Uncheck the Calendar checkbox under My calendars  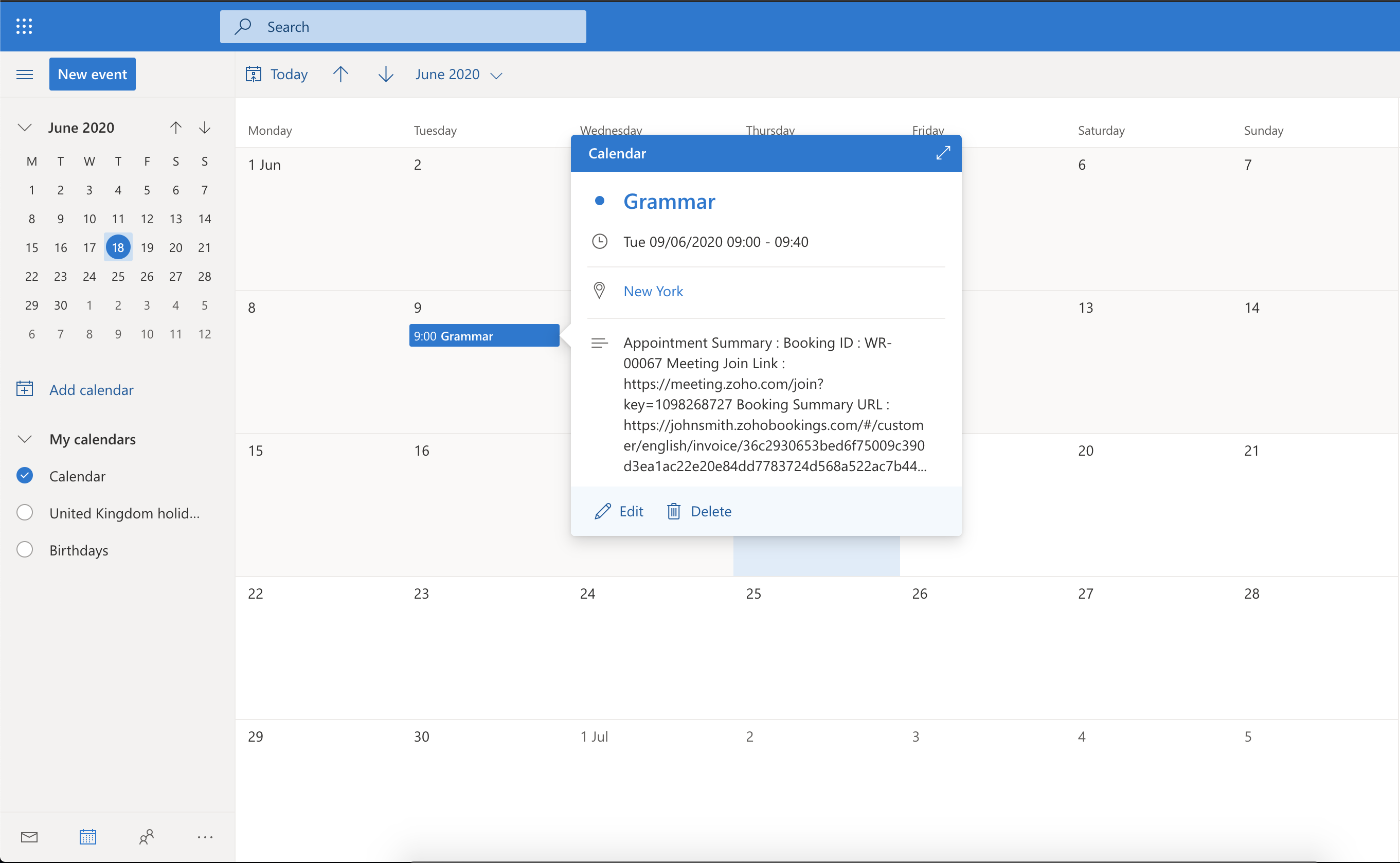point(25,475)
